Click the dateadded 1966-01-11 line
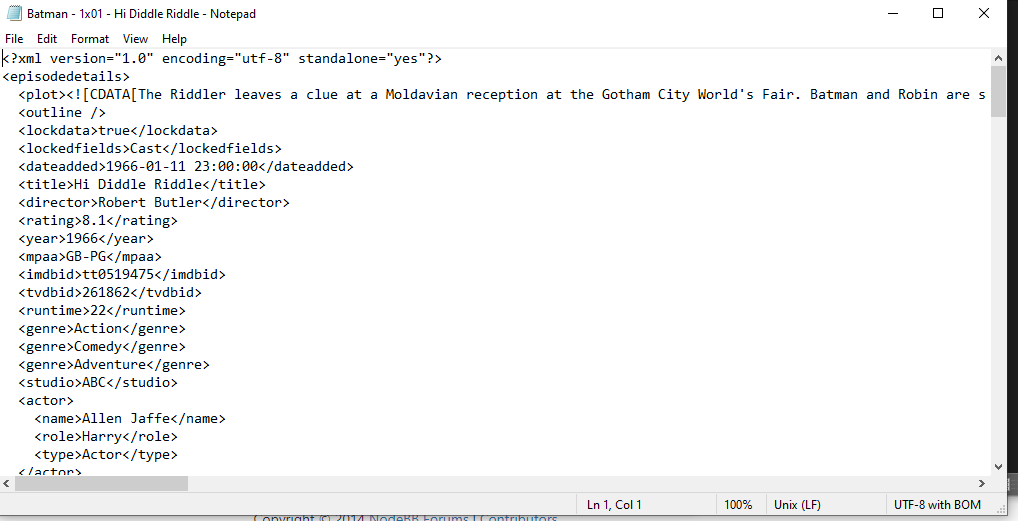This screenshot has height=521, width=1018. click(x=186, y=167)
